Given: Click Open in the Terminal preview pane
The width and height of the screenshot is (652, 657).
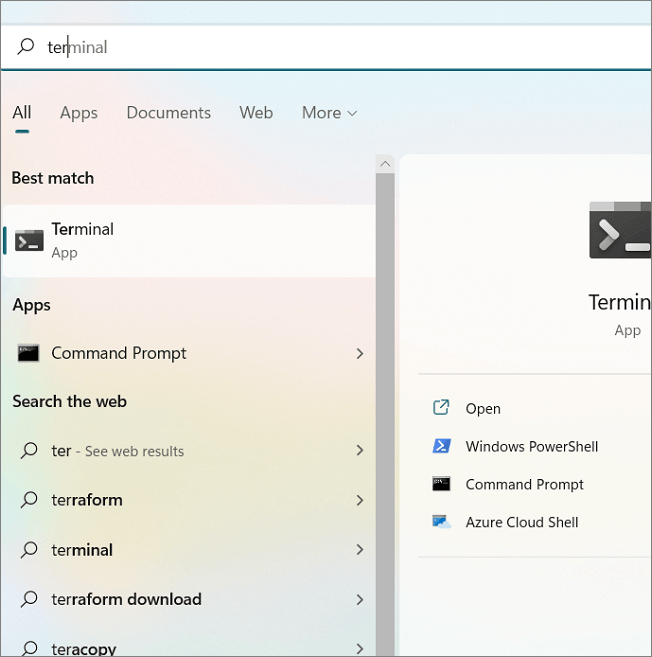Looking at the screenshot, I should point(483,408).
